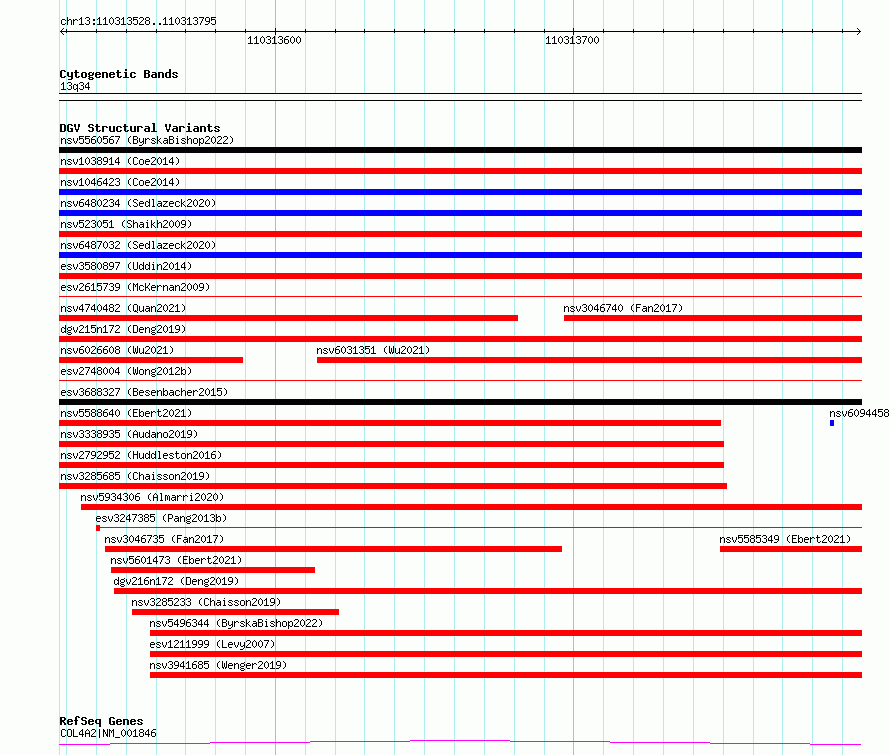Open the nsv3941685 (Wenger2019) label

[218, 665]
